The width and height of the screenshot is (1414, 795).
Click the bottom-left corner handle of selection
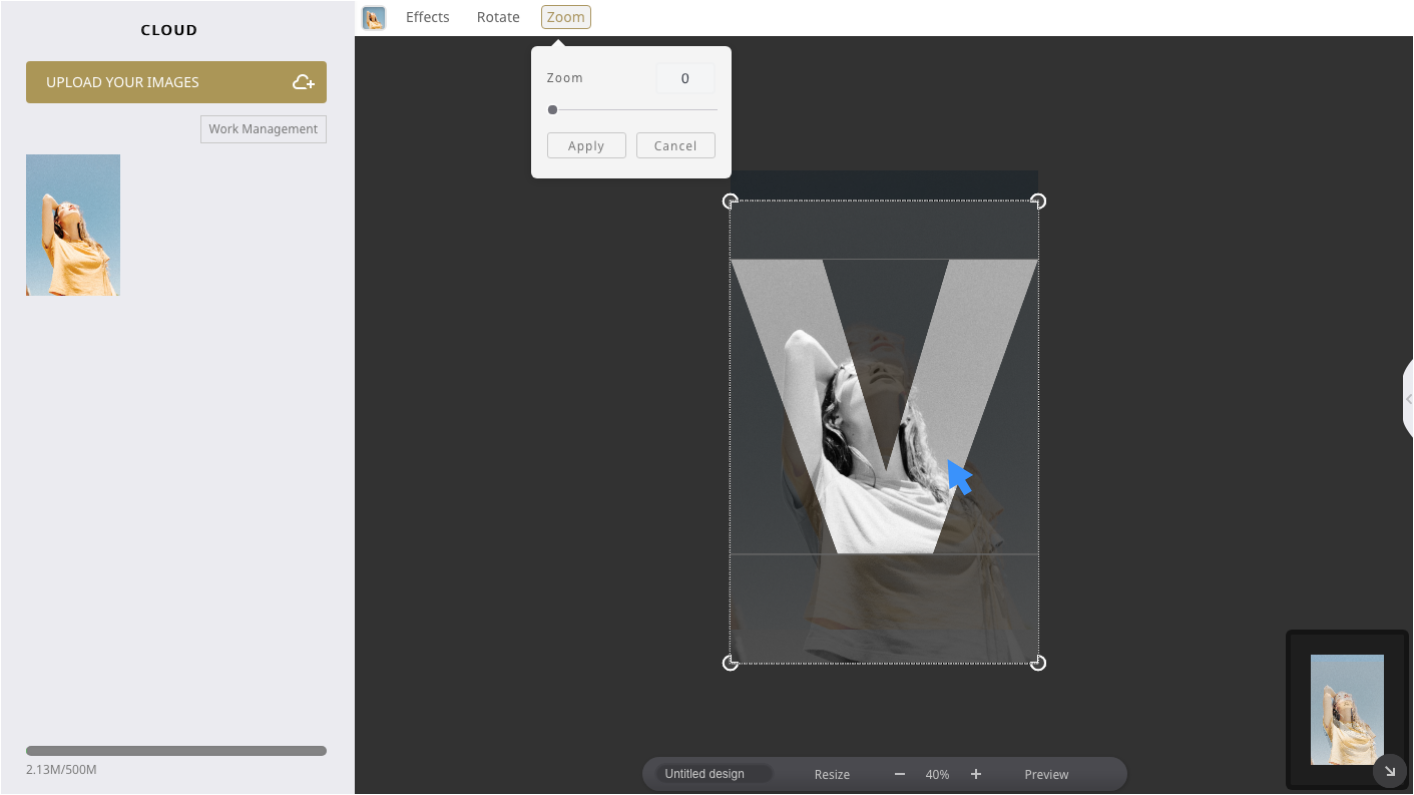tap(730, 662)
